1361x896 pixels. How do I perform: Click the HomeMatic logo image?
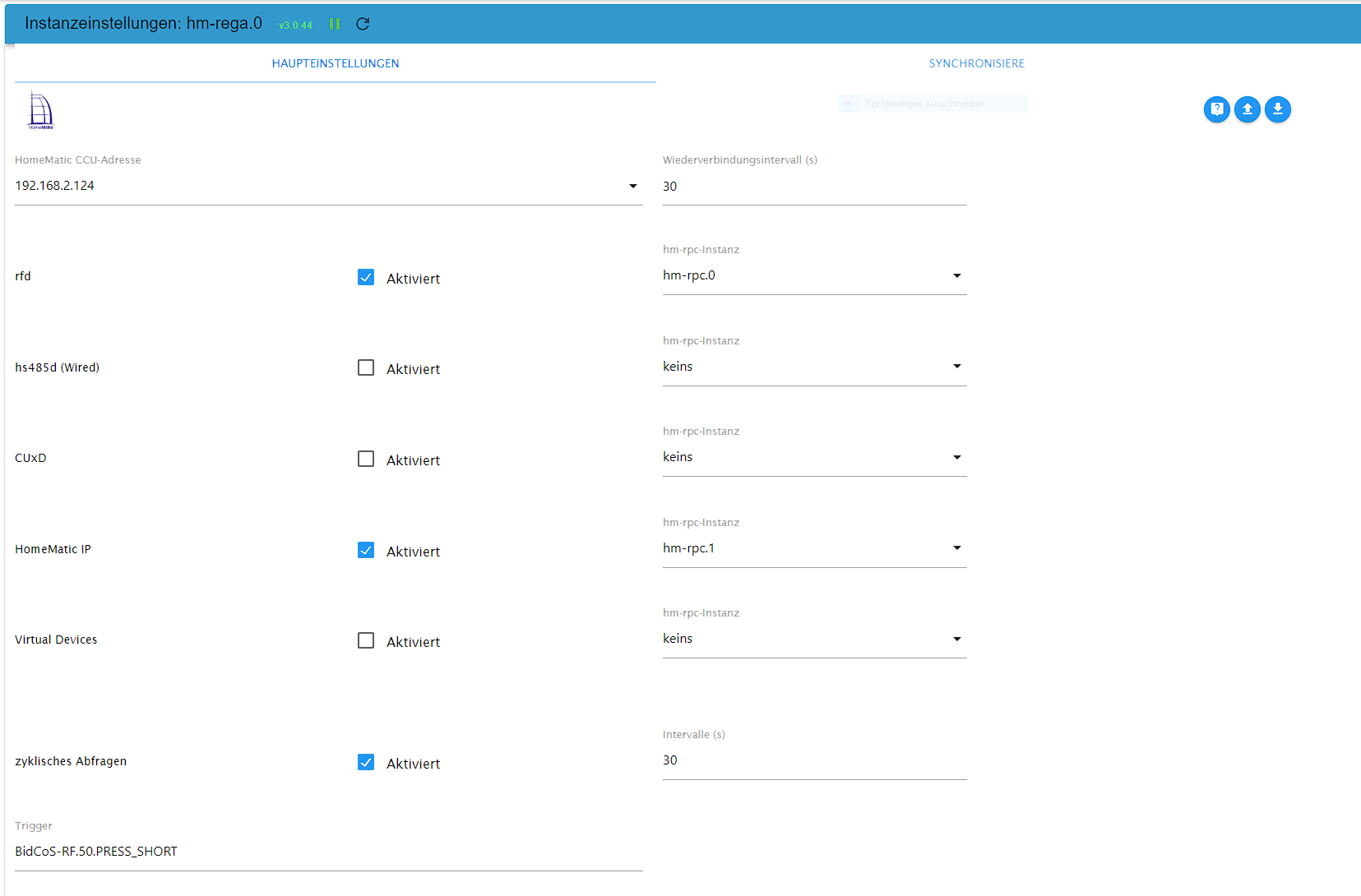41,110
